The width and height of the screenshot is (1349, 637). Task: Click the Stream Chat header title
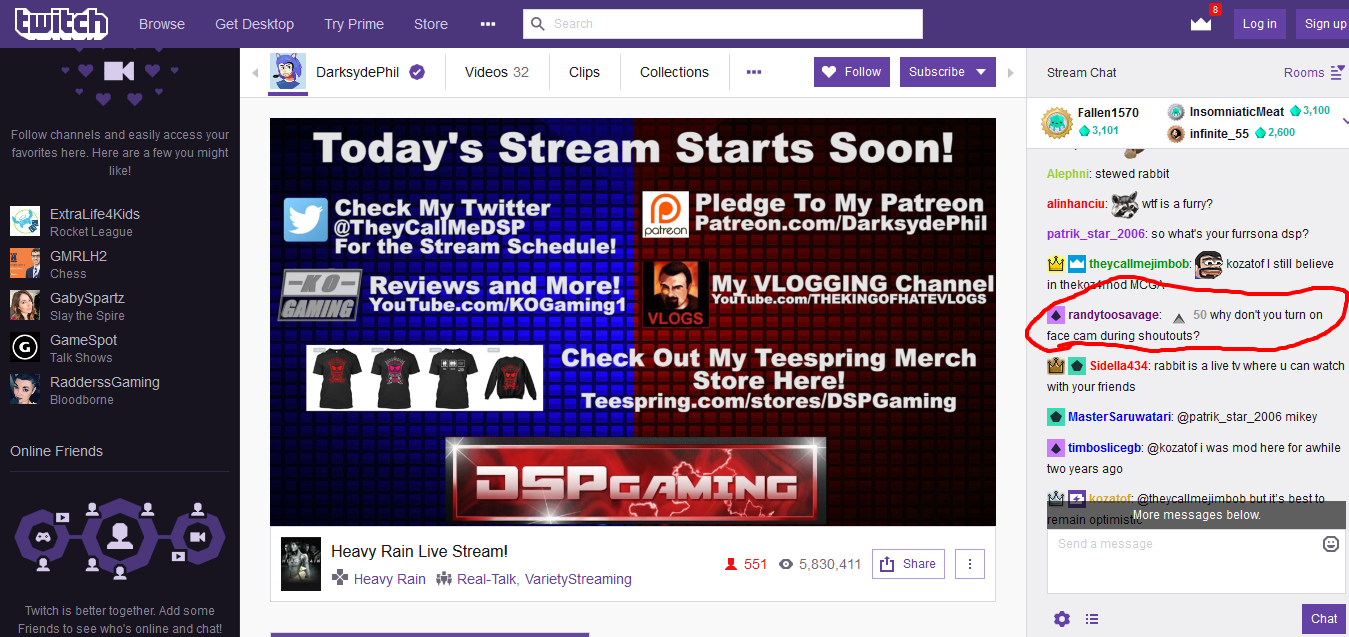tap(1082, 72)
